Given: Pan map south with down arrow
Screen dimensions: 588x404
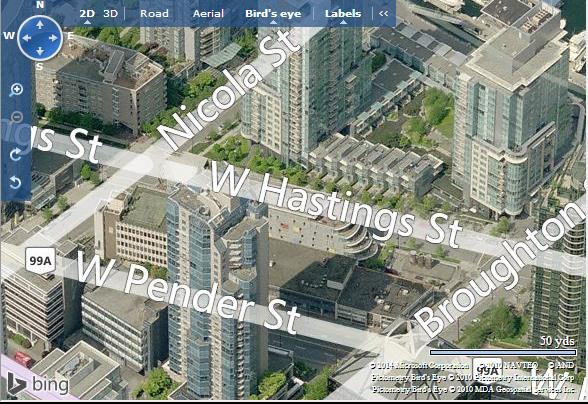Looking at the screenshot, I should pos(40,51).
